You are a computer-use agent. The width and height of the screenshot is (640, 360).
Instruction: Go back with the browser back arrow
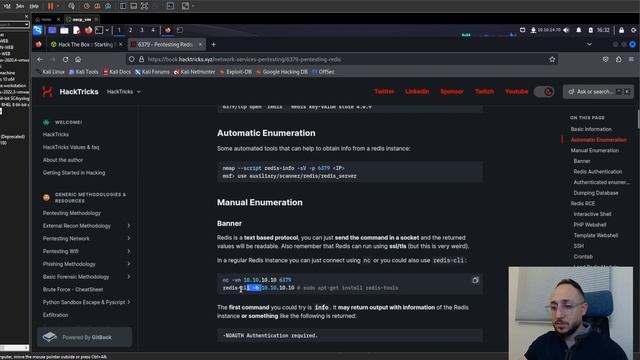tap(40, 59)
